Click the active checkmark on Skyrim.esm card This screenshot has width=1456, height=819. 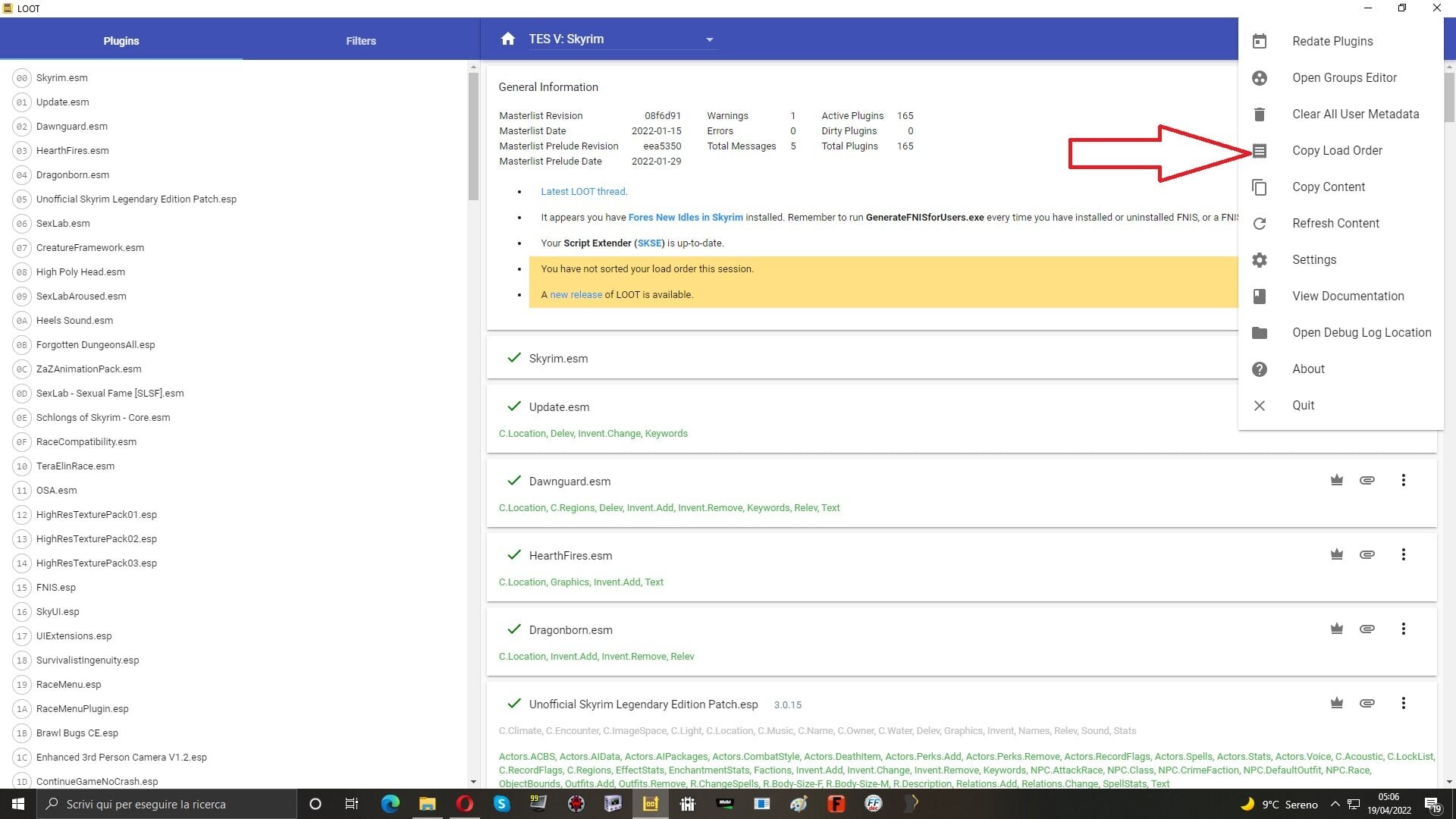514,357
